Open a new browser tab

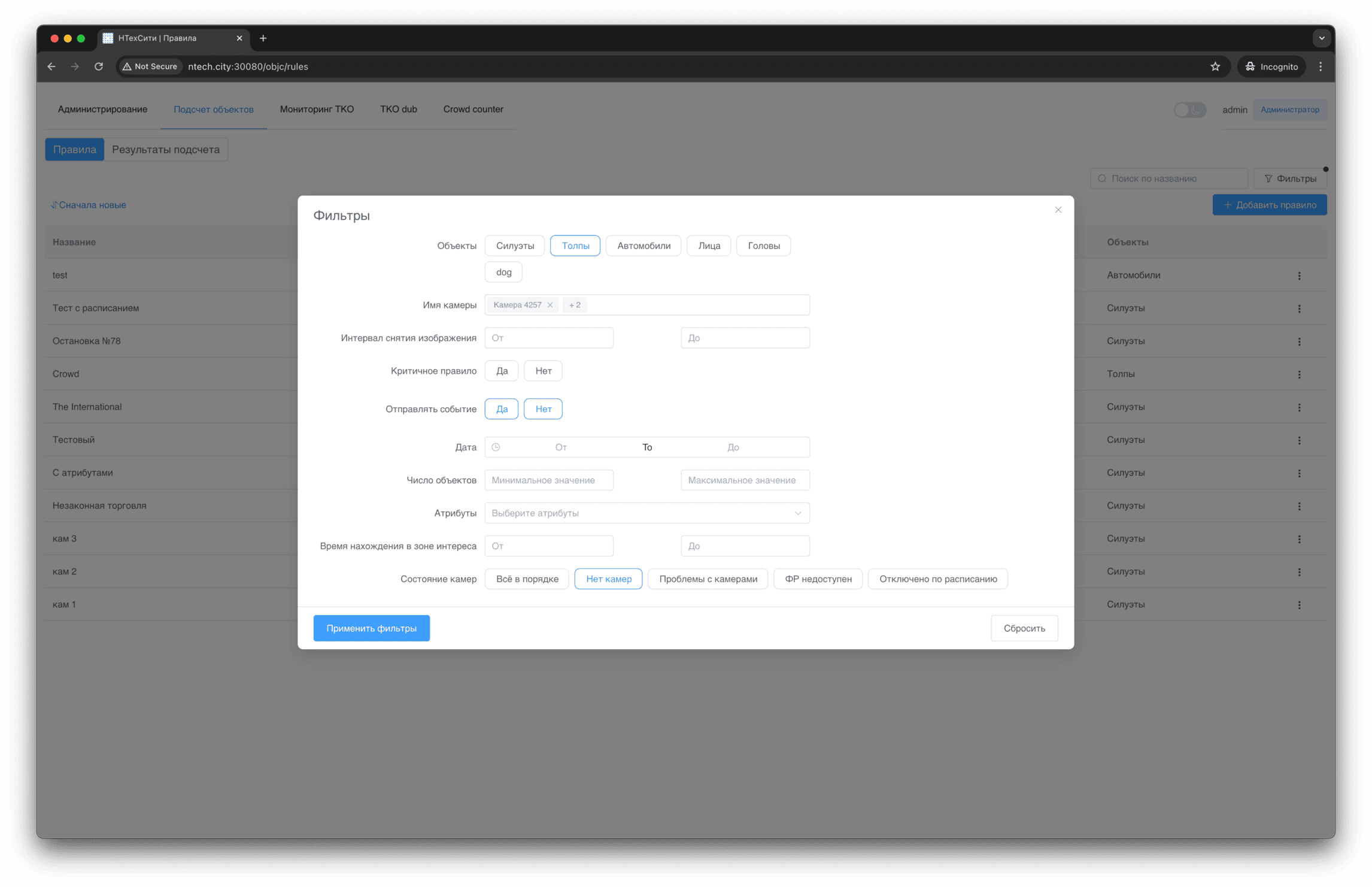point(263,38)
